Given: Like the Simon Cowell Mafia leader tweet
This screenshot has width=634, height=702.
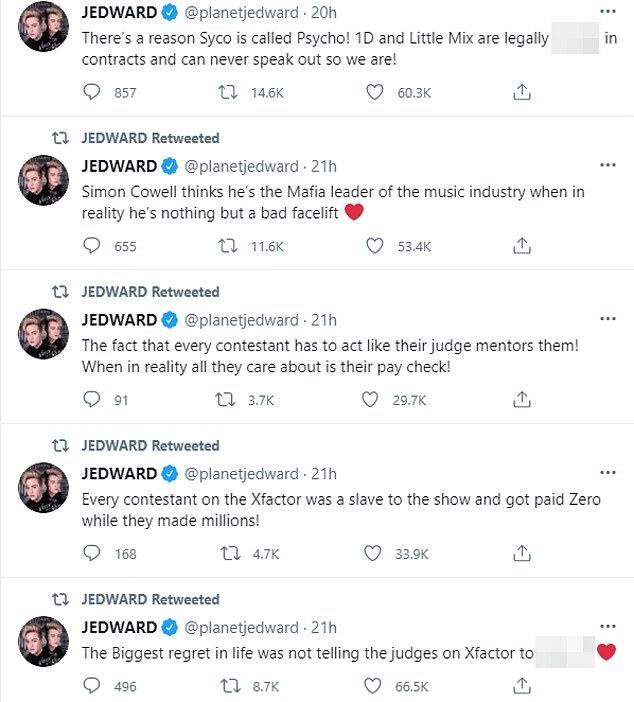Looking at the screenshot, I should pyautogui.click(x=375, y=246).
